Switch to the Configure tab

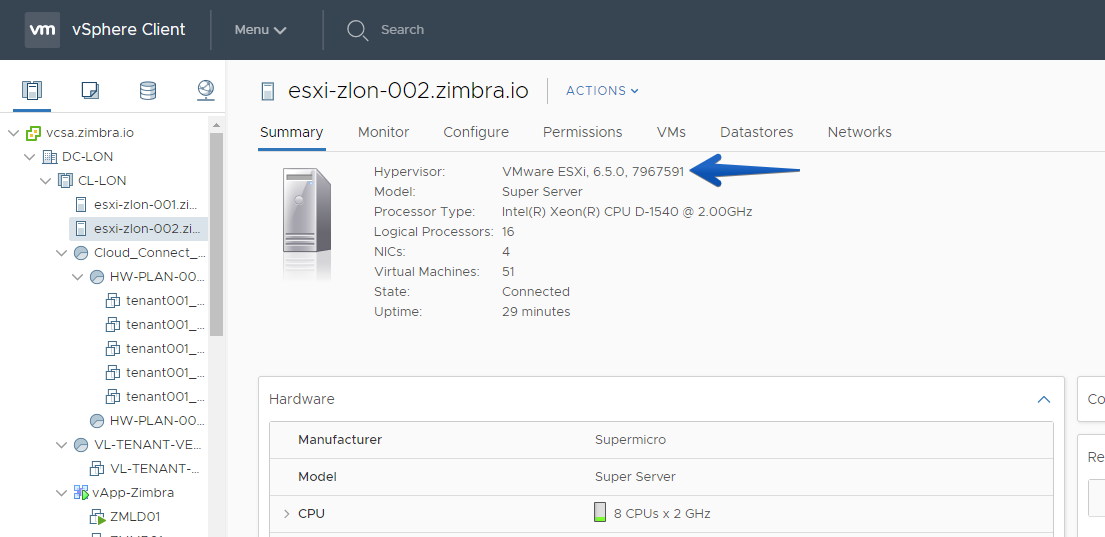(476, 132)
